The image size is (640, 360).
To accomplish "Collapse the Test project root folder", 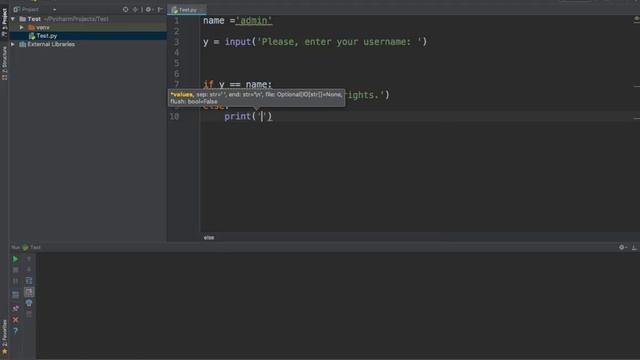I will click(x=13, y=19).
